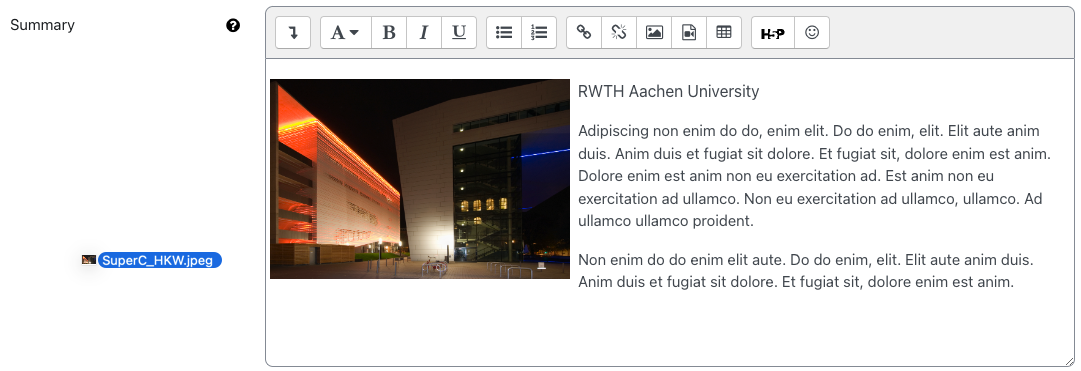Place cursor in the Adipiscing non enim paragraph

[814, 176]
